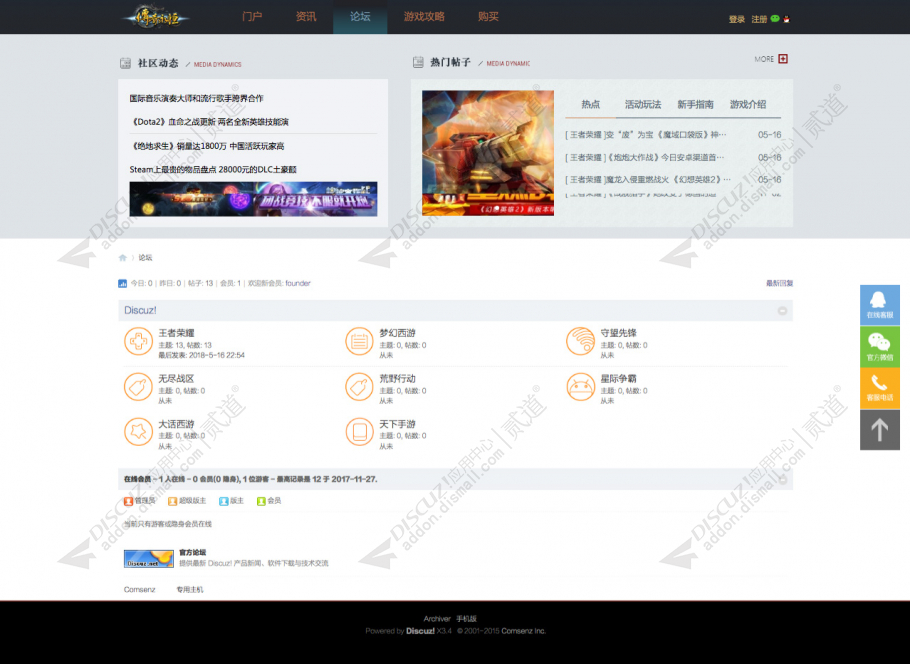Open the Dota2 血命之战更新 article

coord(209,122)
